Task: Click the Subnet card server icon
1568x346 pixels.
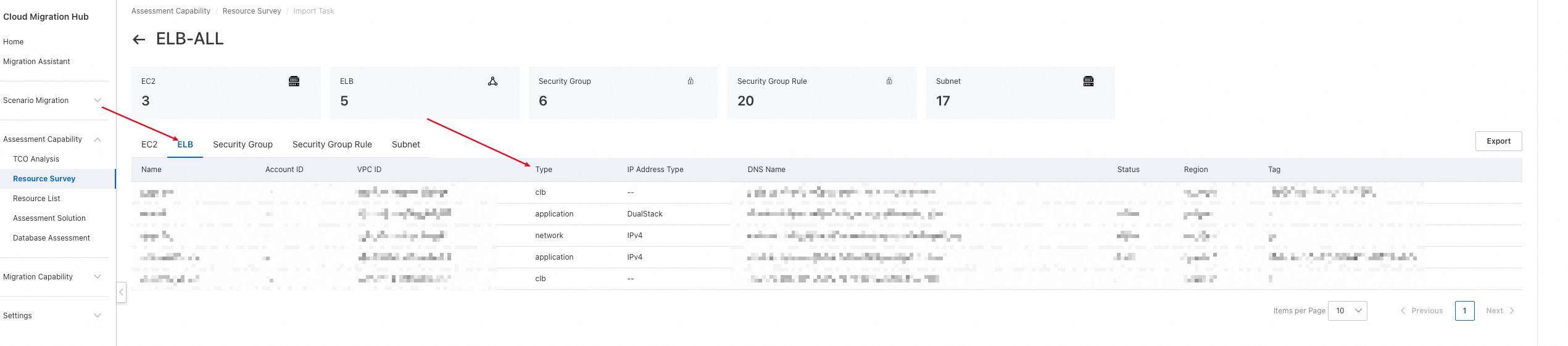Action: [x=1089, y=81]
